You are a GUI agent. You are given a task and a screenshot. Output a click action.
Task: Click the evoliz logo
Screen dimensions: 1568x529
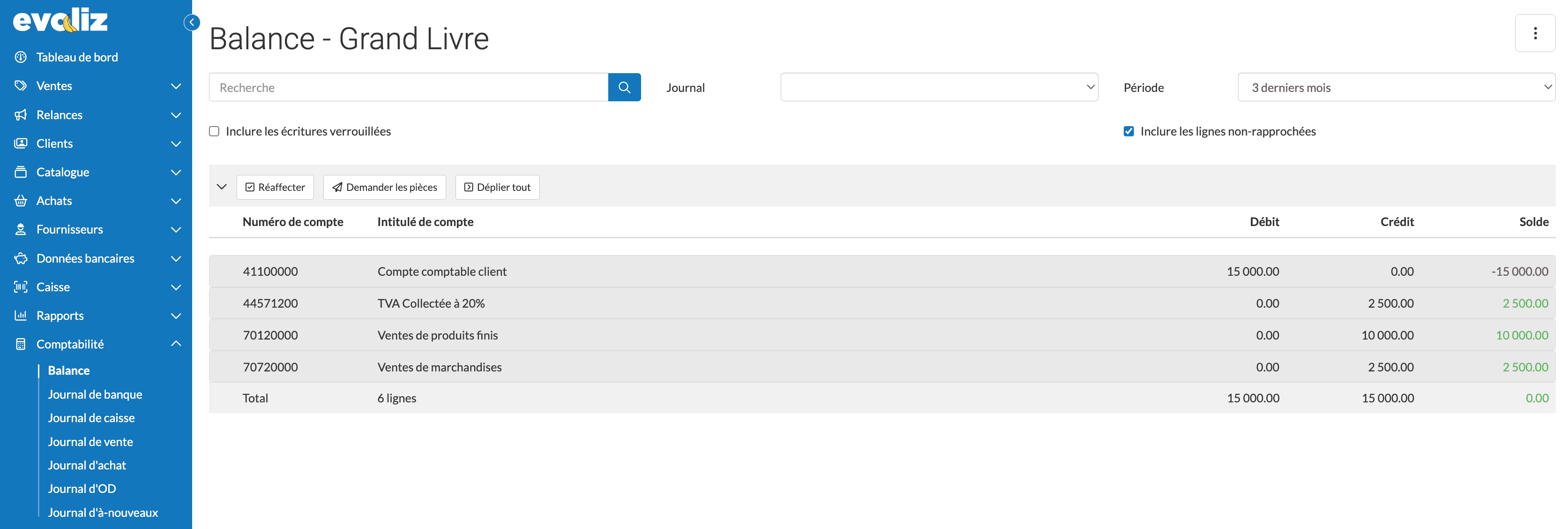tap(60, 21)
